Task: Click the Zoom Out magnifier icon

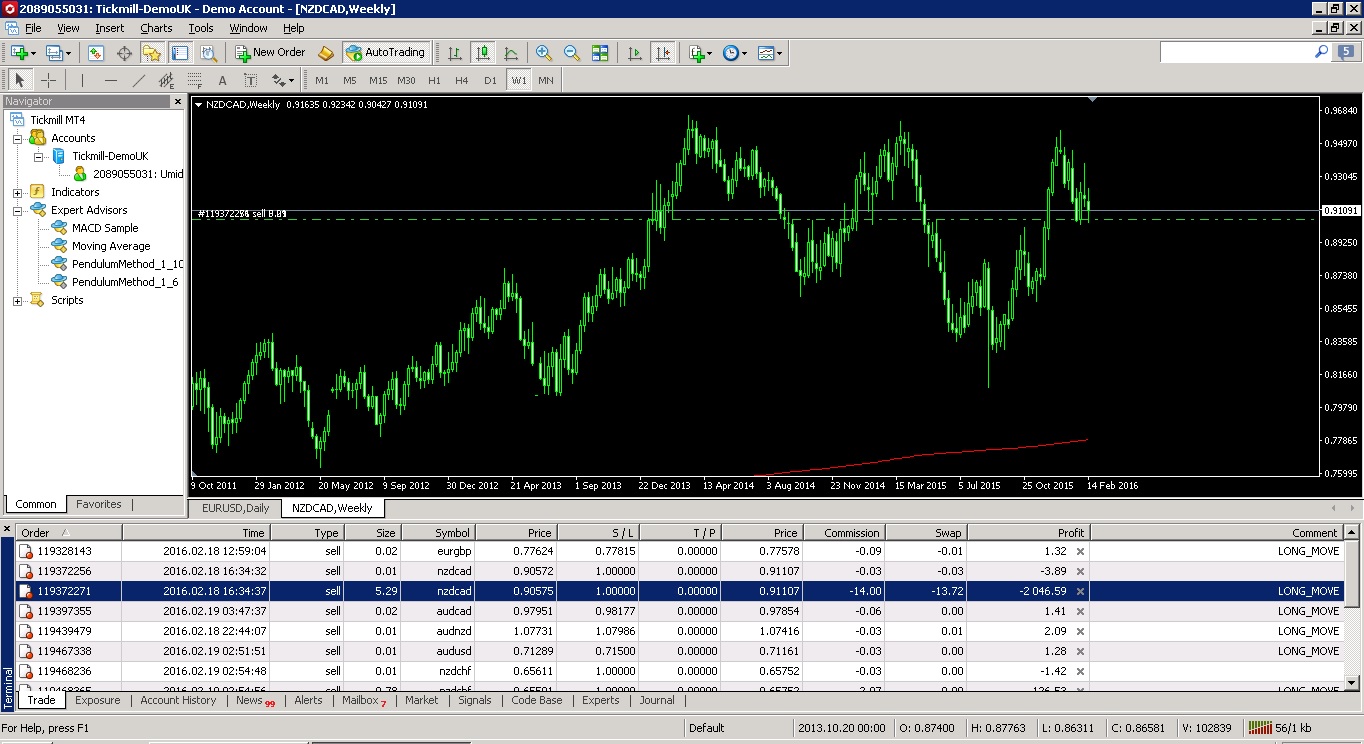Action: [572, 53]
